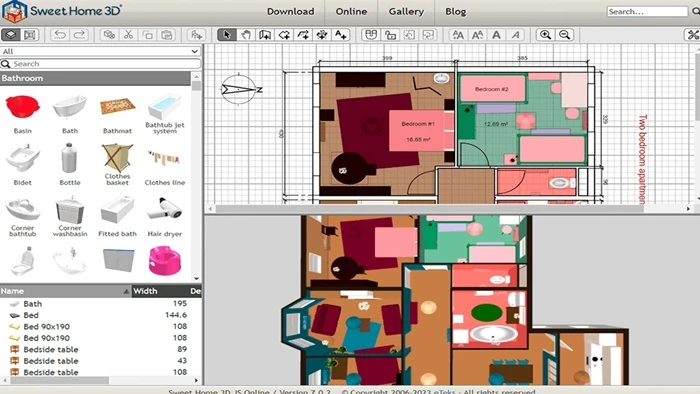Select the Bidet catalog item
This screenshot has width=700, height=394.
(22, 164)
